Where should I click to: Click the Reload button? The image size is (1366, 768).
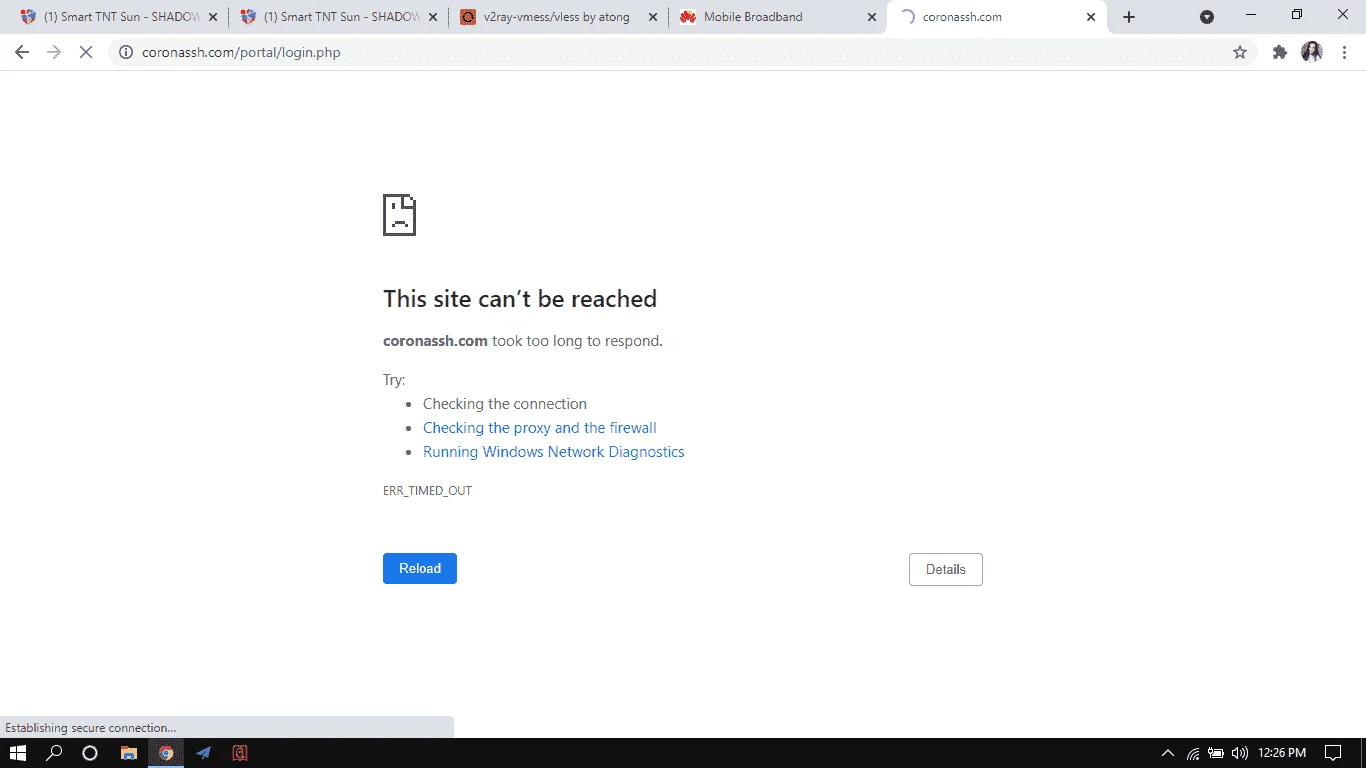[x=420, y=568]
